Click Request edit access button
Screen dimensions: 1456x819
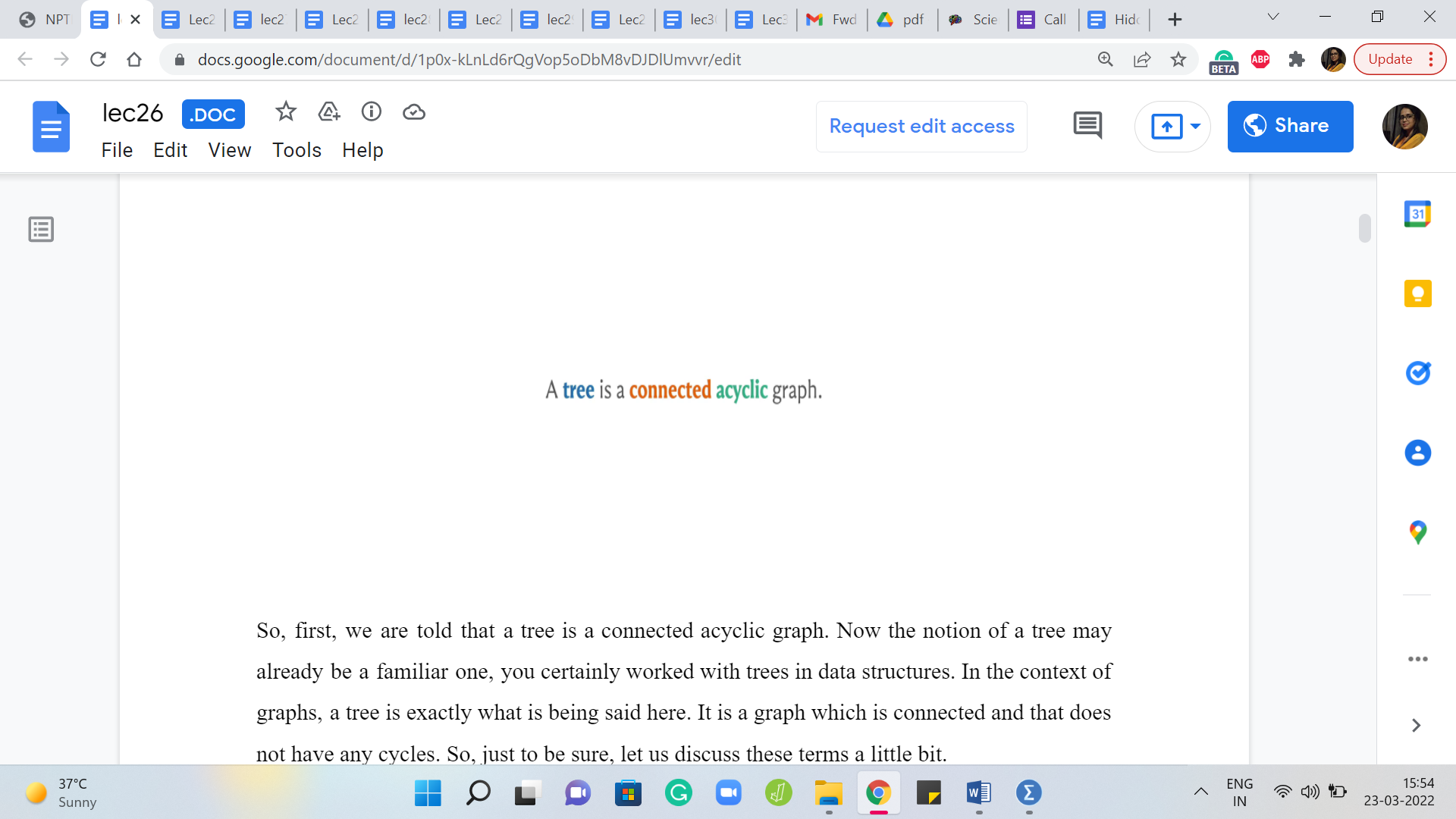pyautogui.click(x=921, y=126)
